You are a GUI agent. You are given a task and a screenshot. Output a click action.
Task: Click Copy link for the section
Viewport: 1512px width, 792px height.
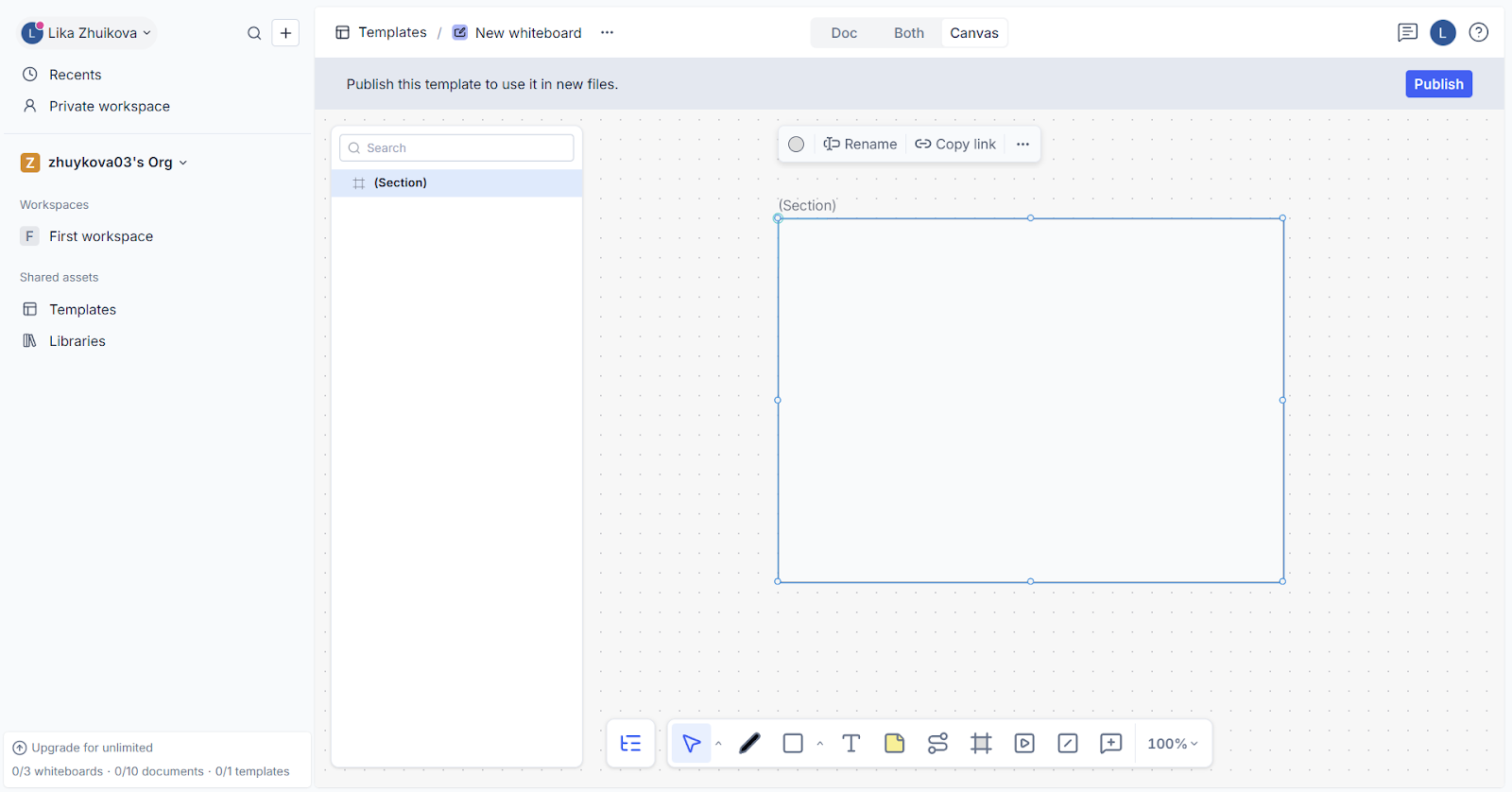pos(955,145)
